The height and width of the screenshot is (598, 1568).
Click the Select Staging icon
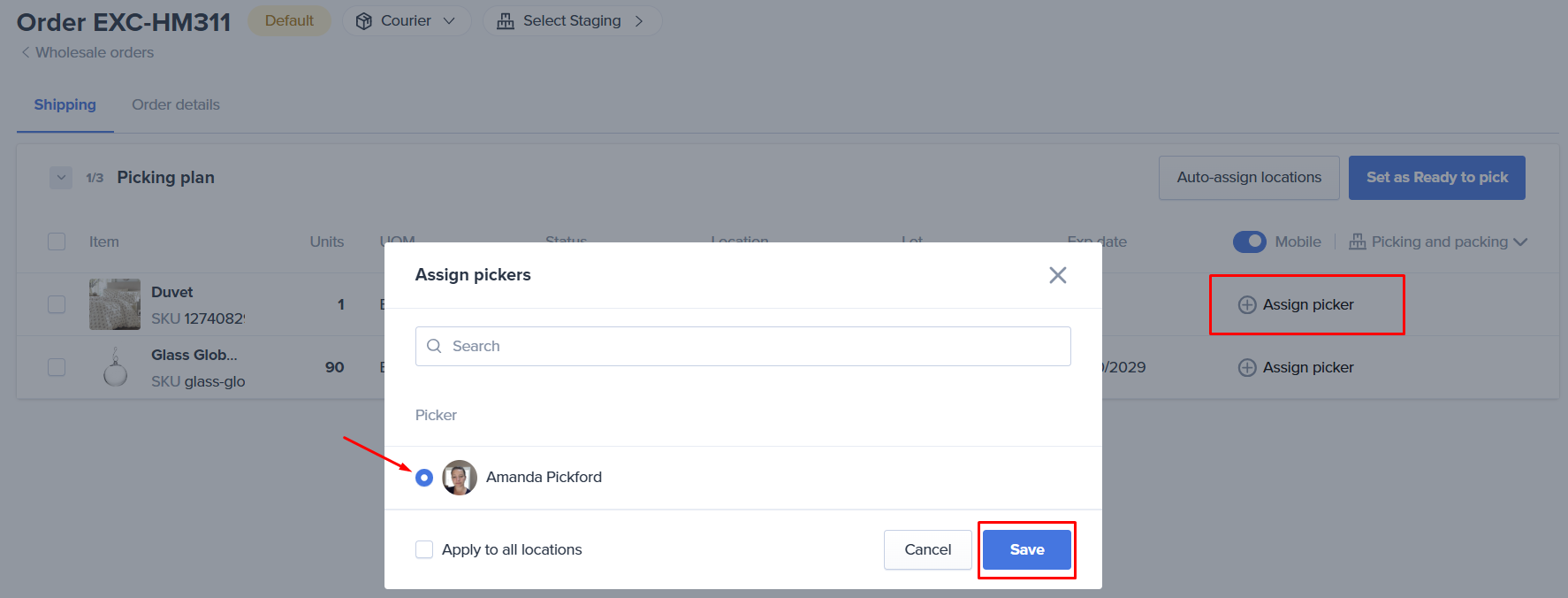click(x=505, y=21)
